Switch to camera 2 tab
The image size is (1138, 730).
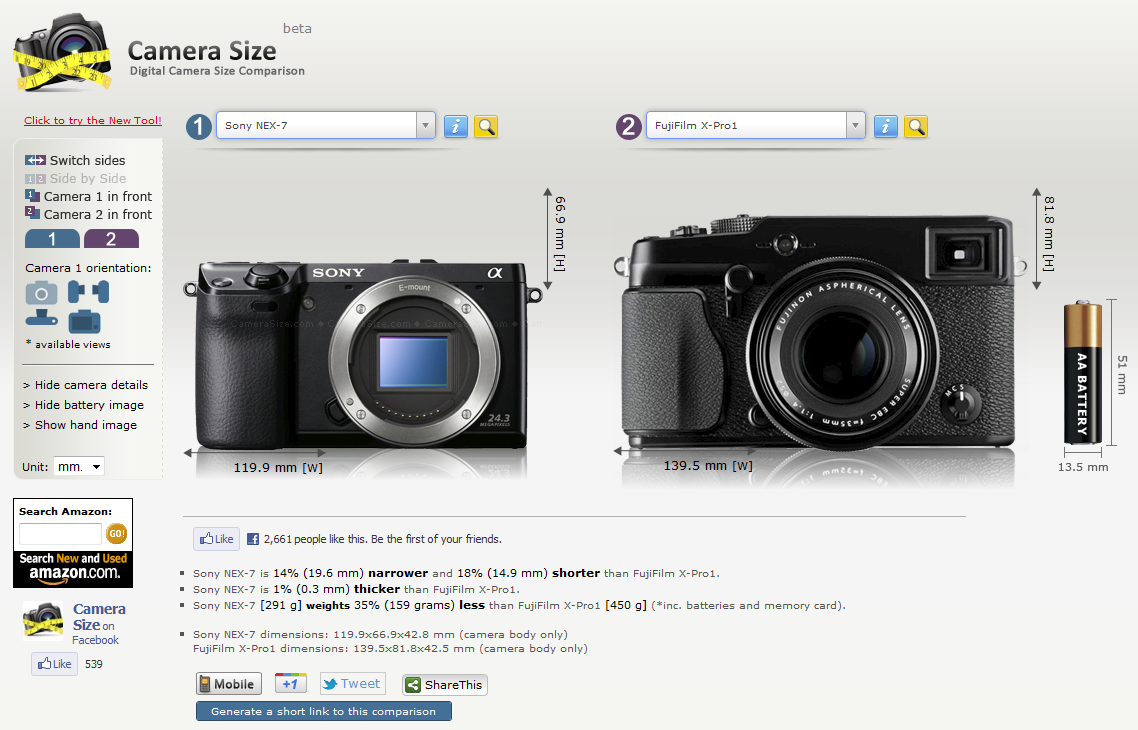111,239
